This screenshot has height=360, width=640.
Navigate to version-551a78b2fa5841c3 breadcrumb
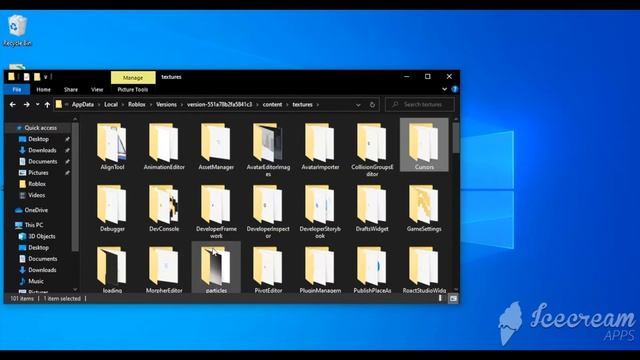pos(220,105)
